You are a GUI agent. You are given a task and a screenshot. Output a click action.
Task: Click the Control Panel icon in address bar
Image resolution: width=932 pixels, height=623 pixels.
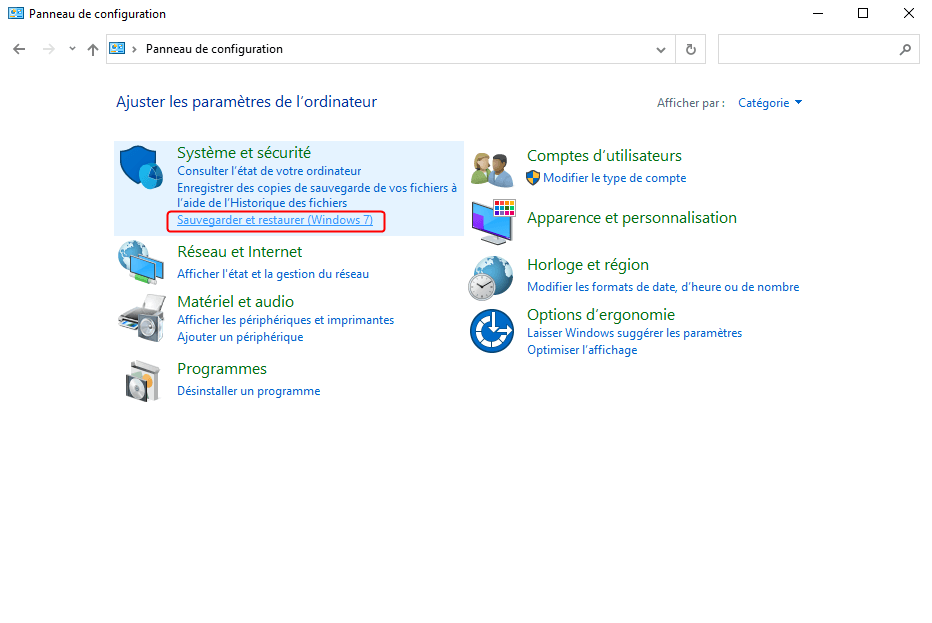[117, 49]
